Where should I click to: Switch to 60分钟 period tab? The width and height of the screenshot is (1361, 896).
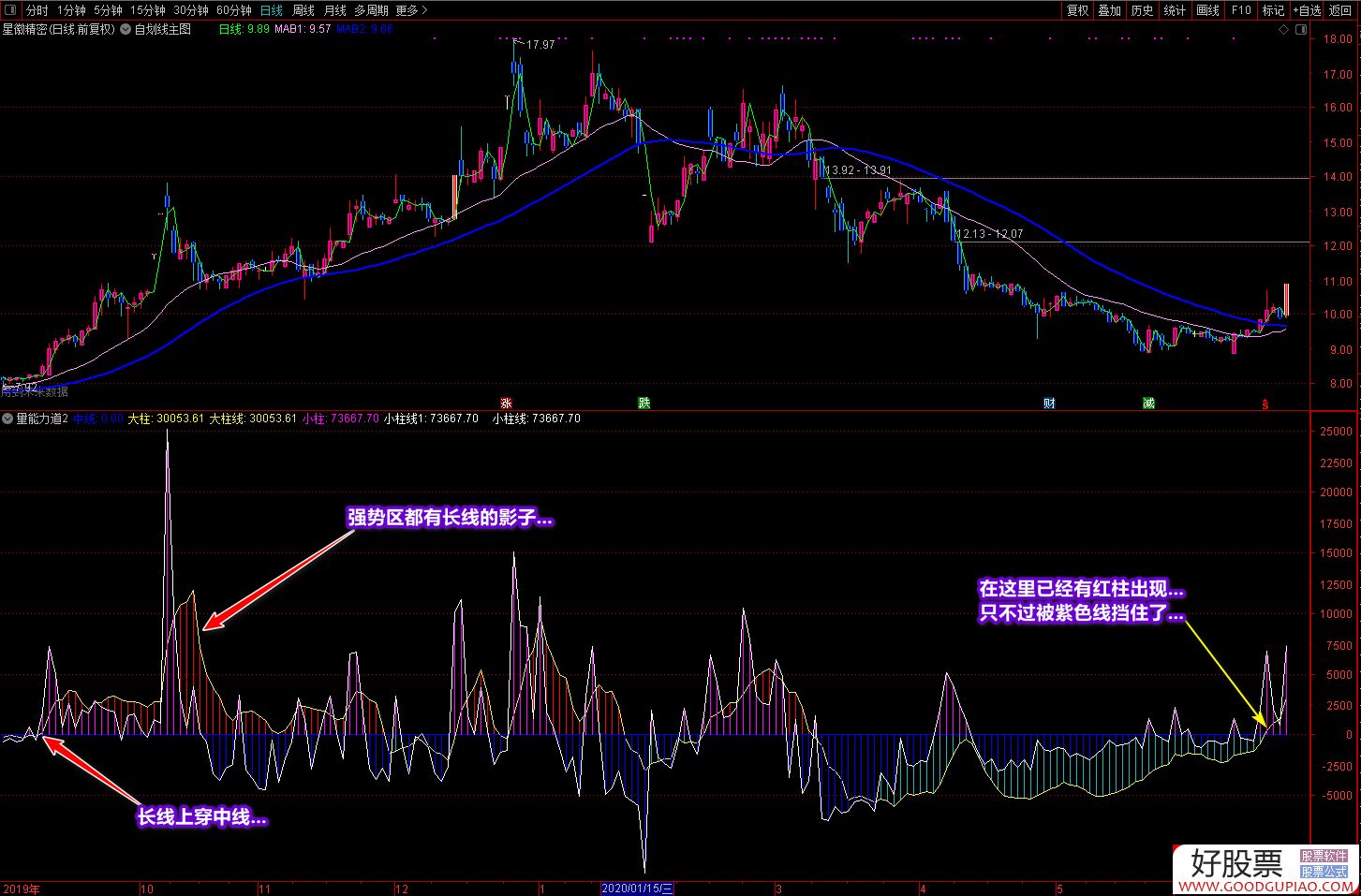233,10
